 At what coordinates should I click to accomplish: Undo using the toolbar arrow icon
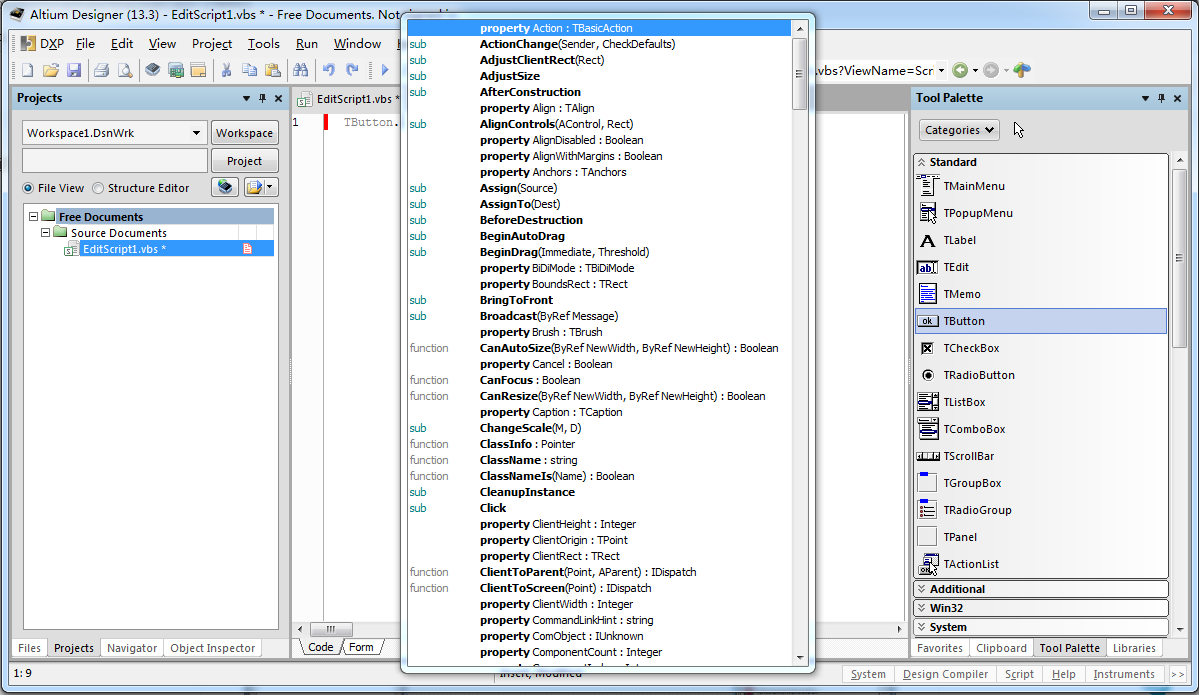point(329,70)
